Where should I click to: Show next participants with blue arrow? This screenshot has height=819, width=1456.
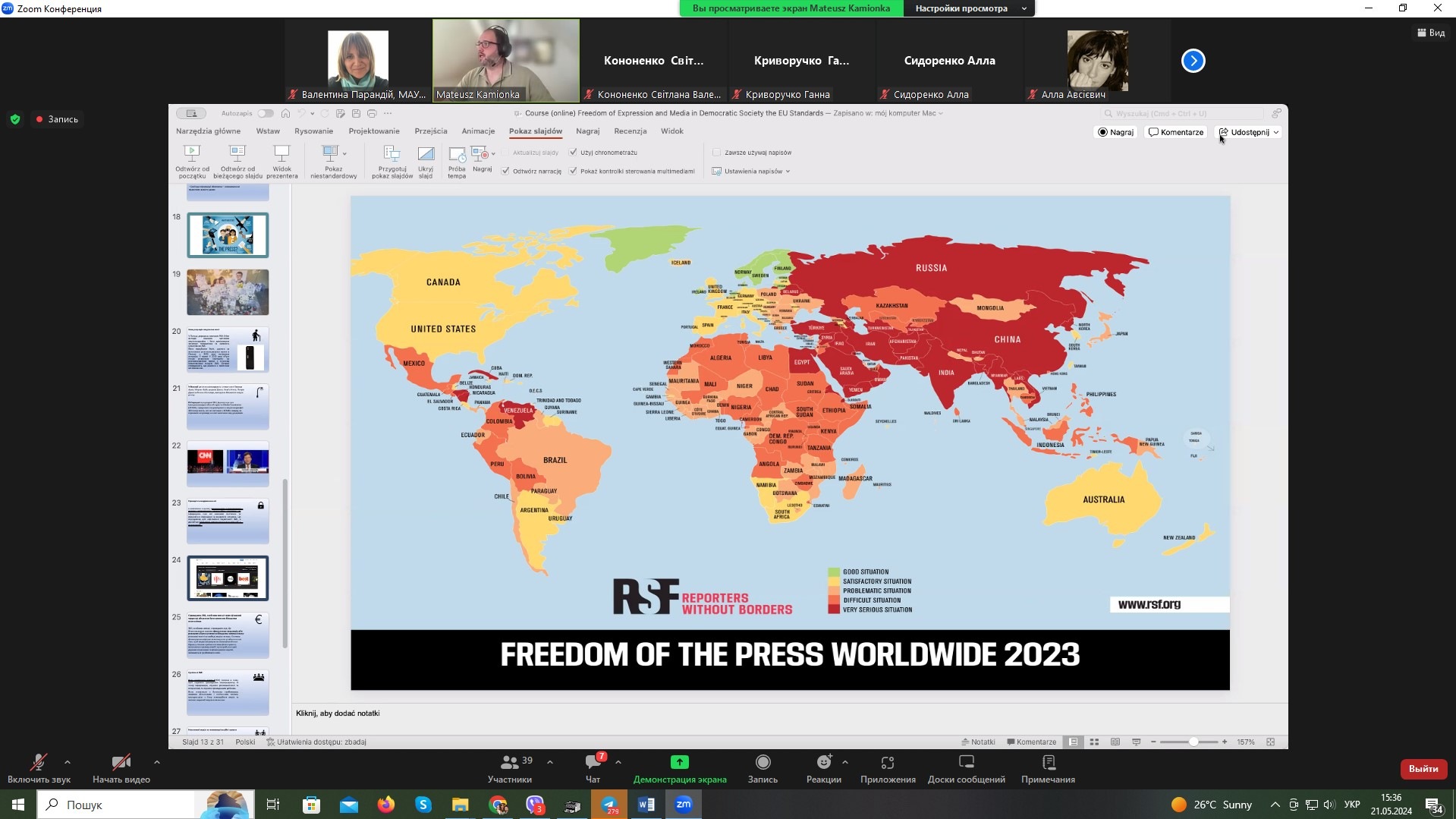(1193, 61)
